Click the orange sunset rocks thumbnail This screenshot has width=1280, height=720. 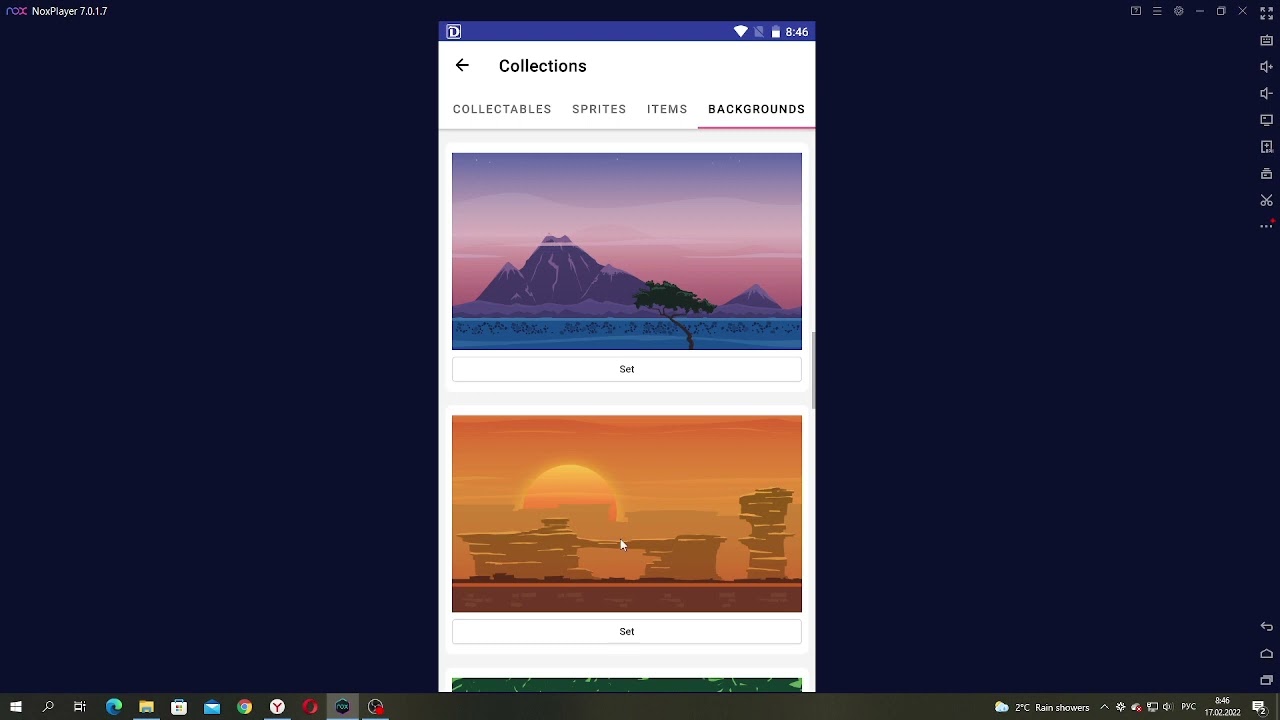(627, 514)
